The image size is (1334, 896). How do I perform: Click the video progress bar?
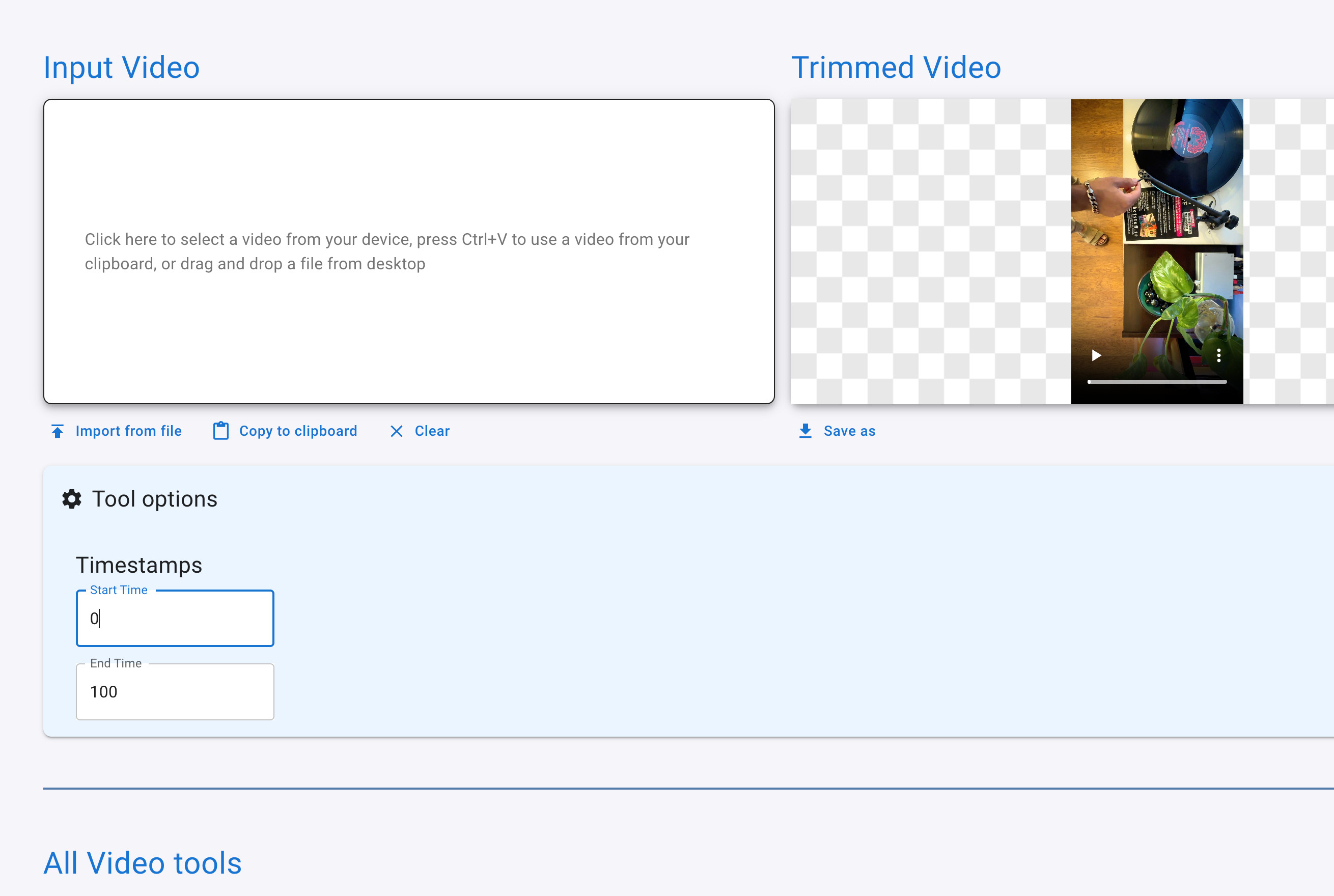point(1157,382)
